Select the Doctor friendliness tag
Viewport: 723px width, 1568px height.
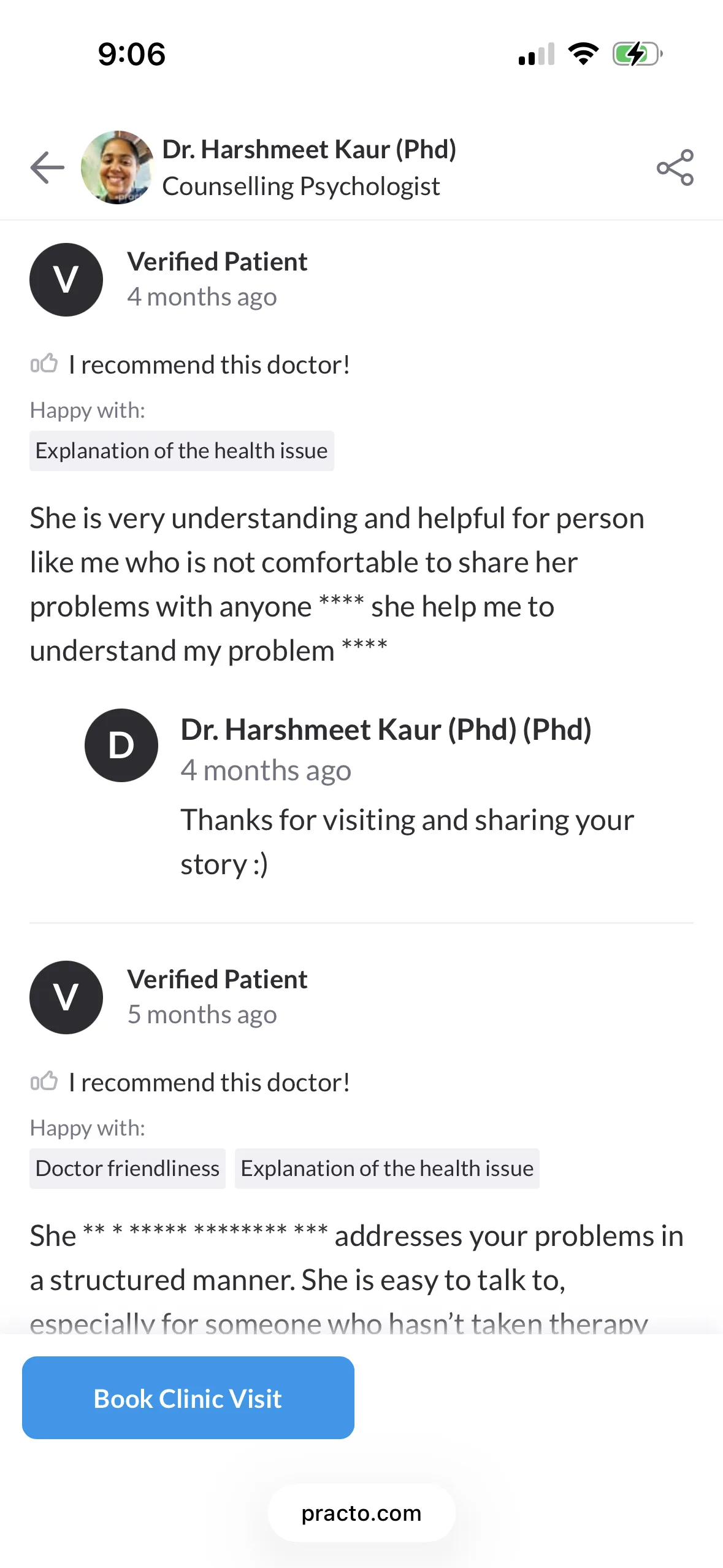tap(128, 1169)
